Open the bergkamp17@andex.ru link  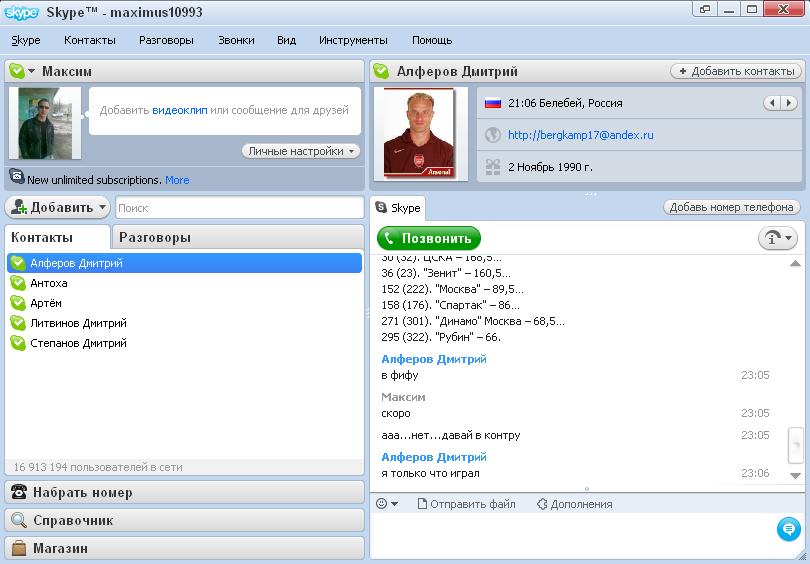[581, 135]
